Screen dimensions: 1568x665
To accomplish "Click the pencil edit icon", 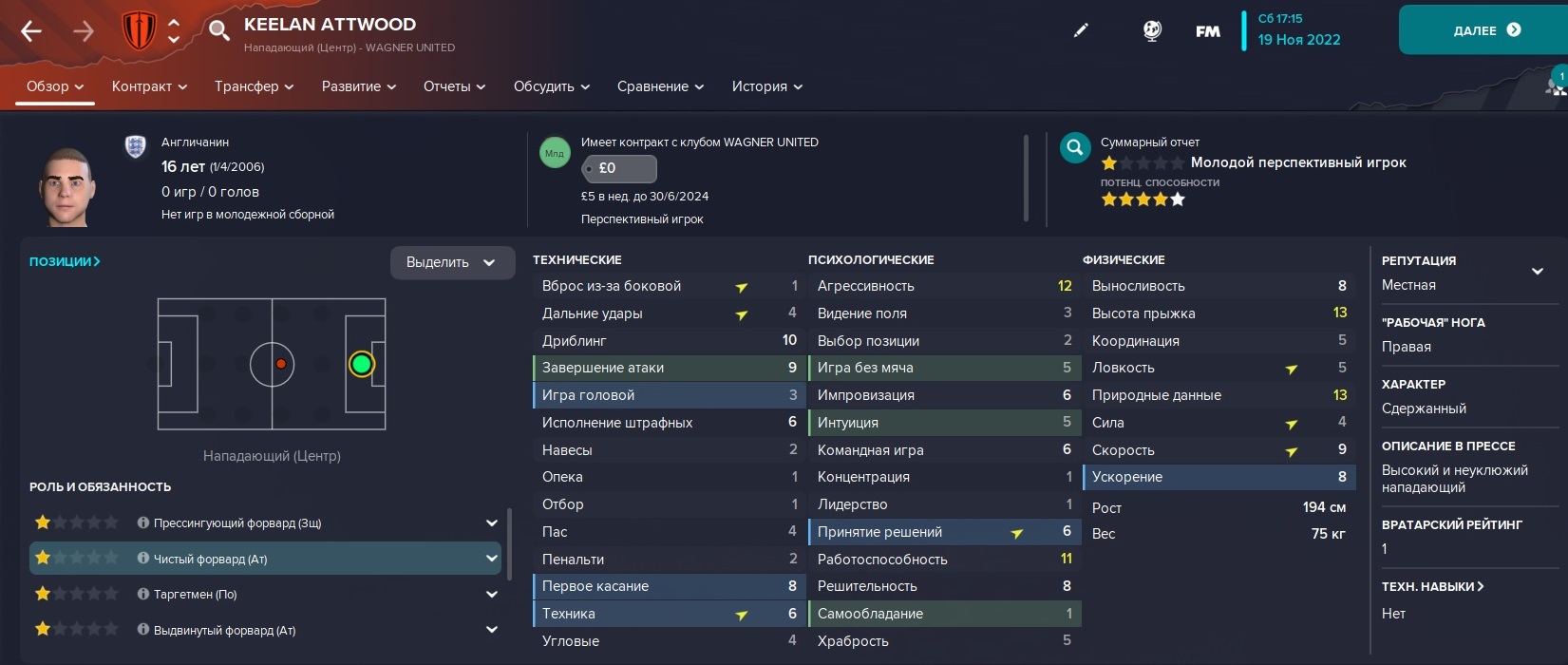I will [x=1081, y=30].
